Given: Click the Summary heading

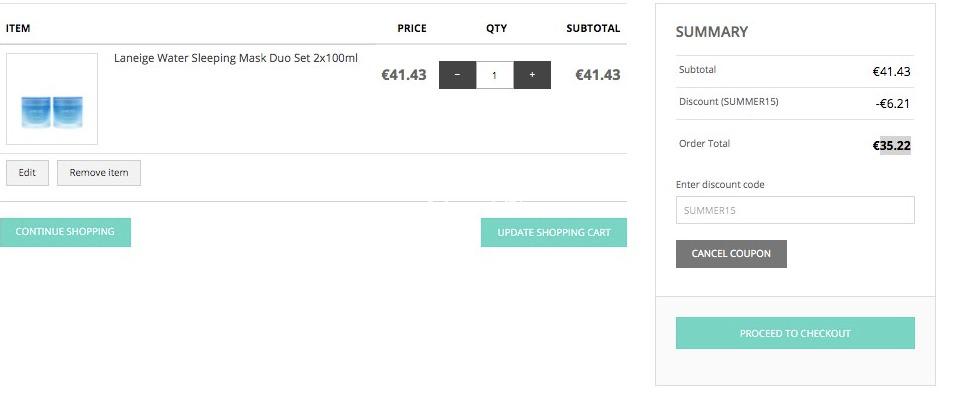Looking at the screenshot, I should pos(712,32).
